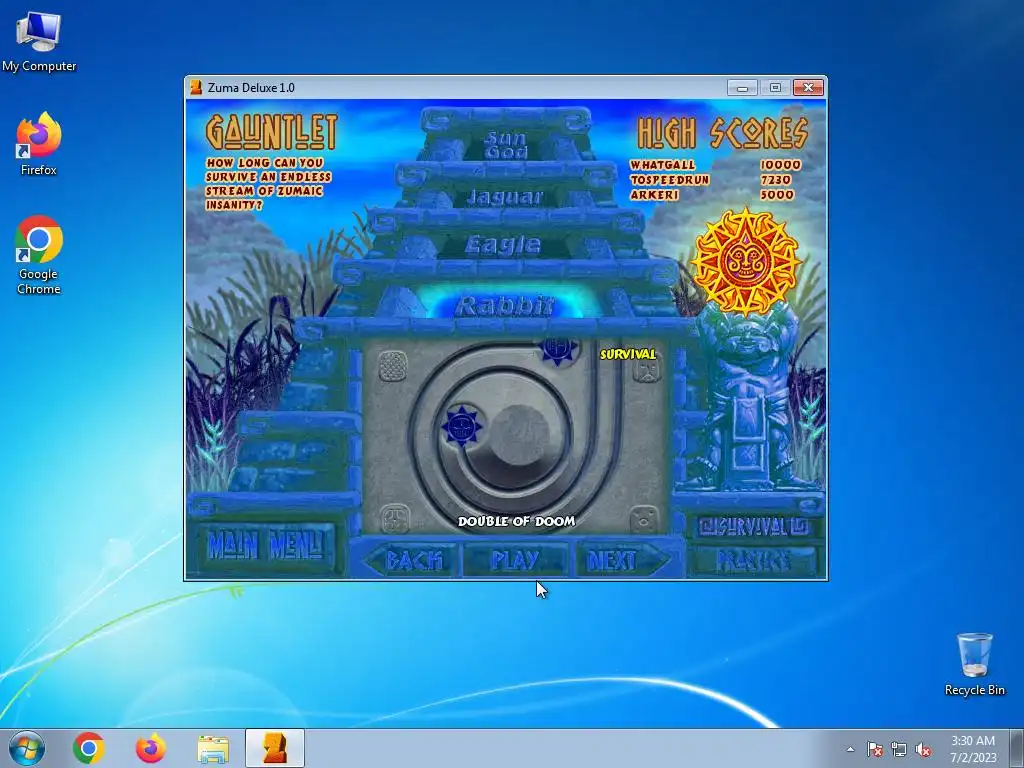Screen dimensions: 1024x768
Task: Minimize the Zuma Deluxe window
Action: pos(743,88)
